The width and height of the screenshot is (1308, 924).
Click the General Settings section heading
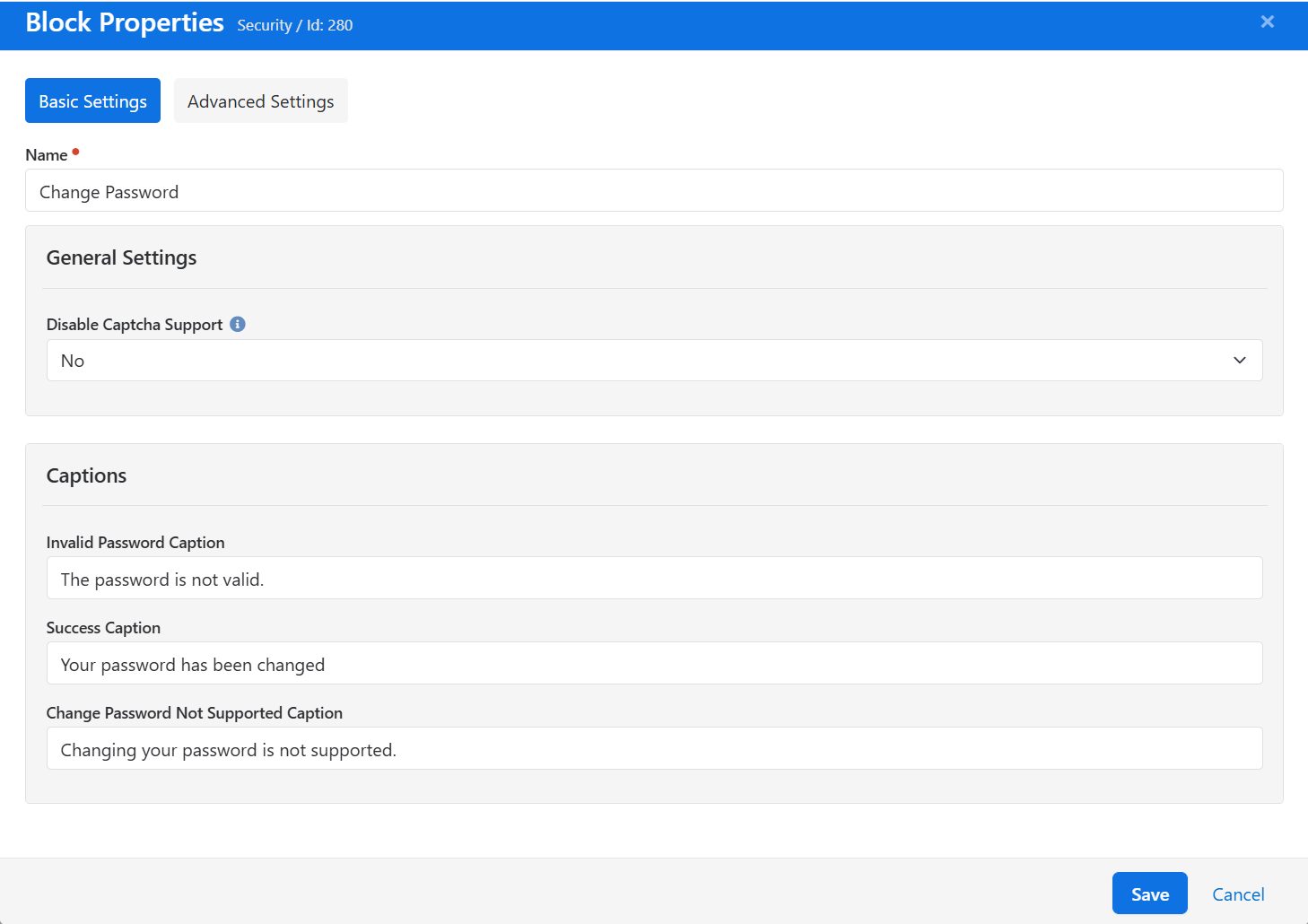click(121, 258)
